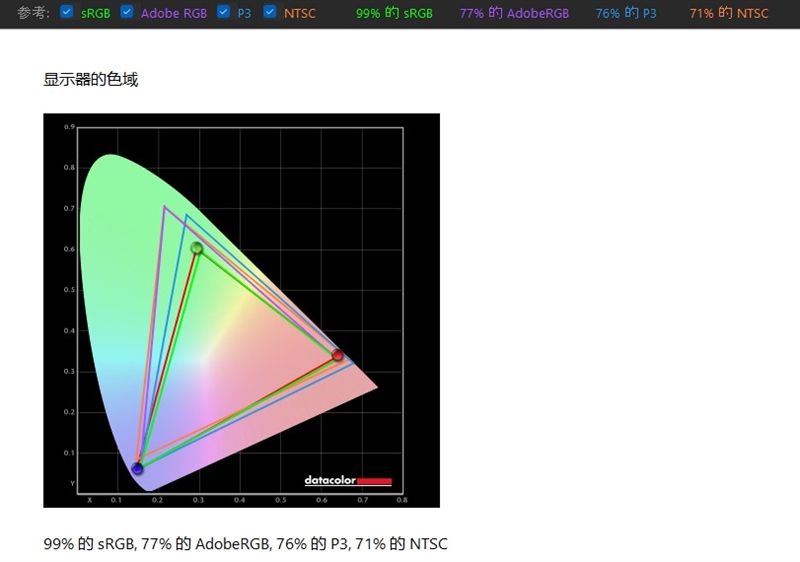Click the orange NTSC label
Screen dimensions: 800x562
(x=299, y=13)
